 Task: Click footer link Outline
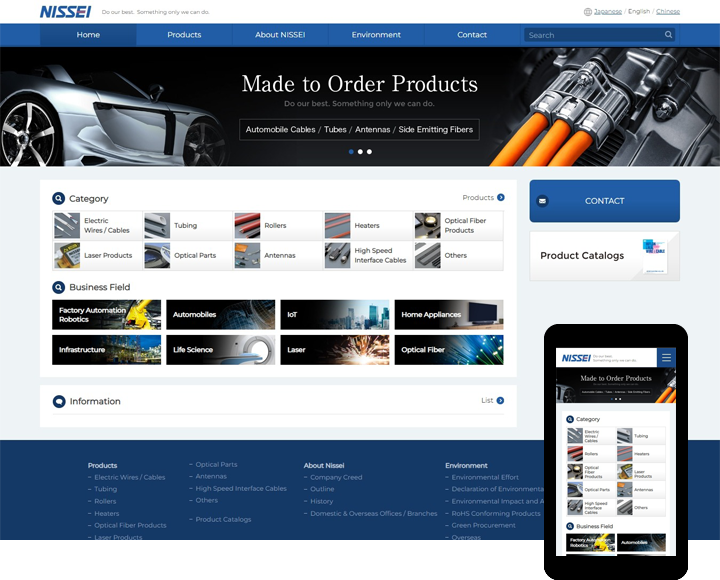click(x=322, y=489)
